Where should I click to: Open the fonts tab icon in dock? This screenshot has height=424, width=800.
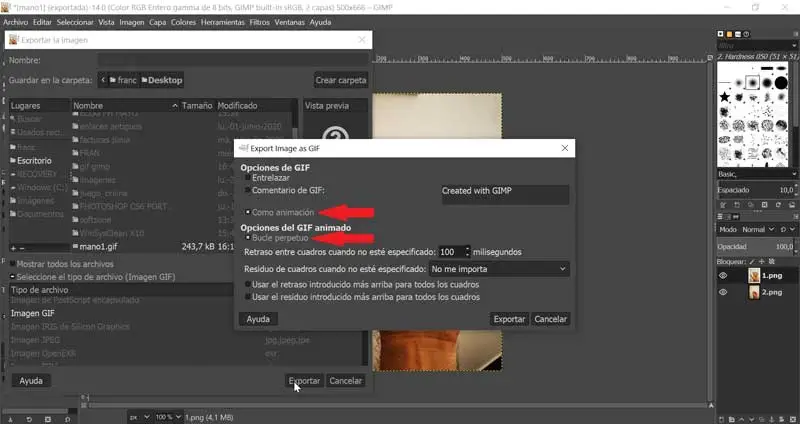(738, 34)
